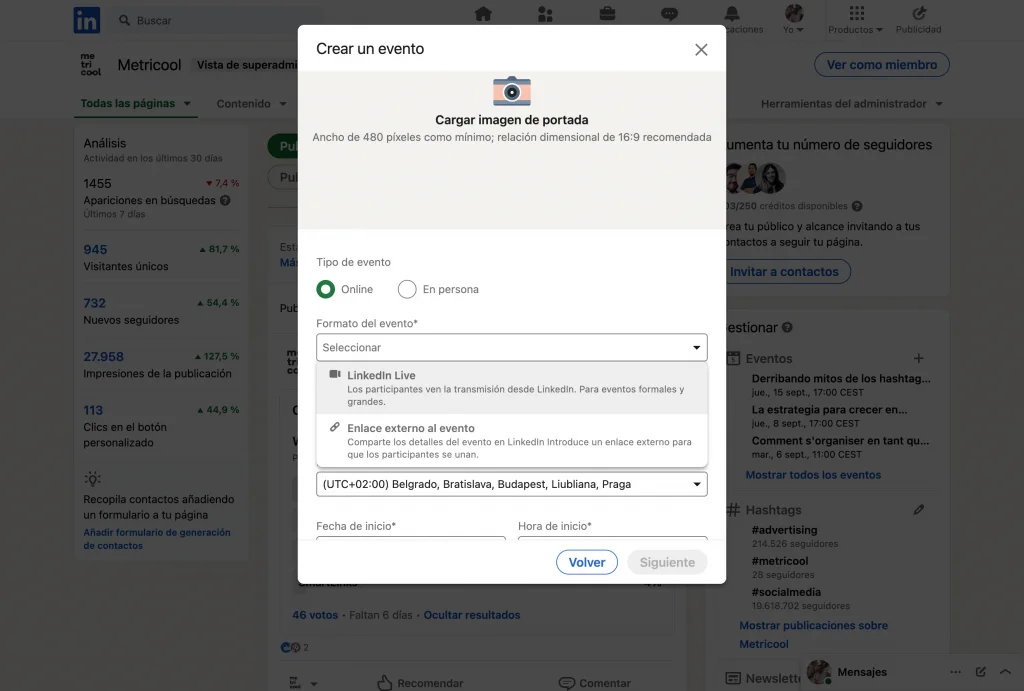
Task: Click the Buscar search field
Action: point(216,20)
